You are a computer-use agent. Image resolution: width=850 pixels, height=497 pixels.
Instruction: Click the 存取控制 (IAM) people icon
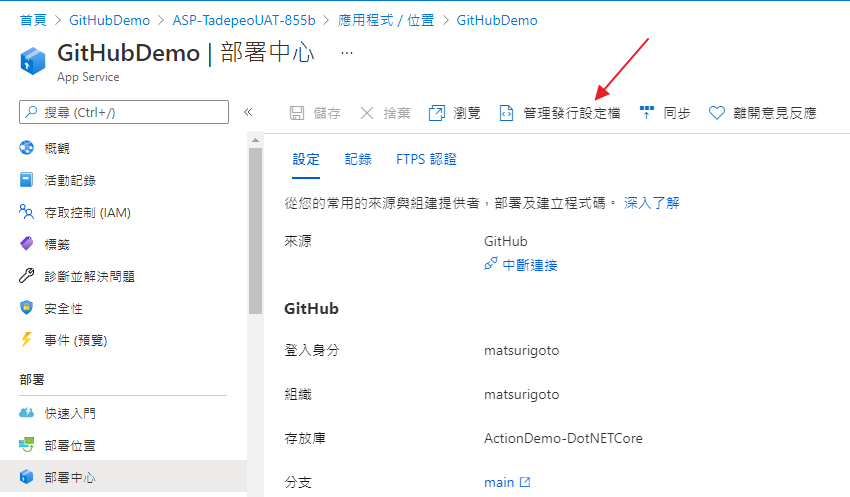26,211
